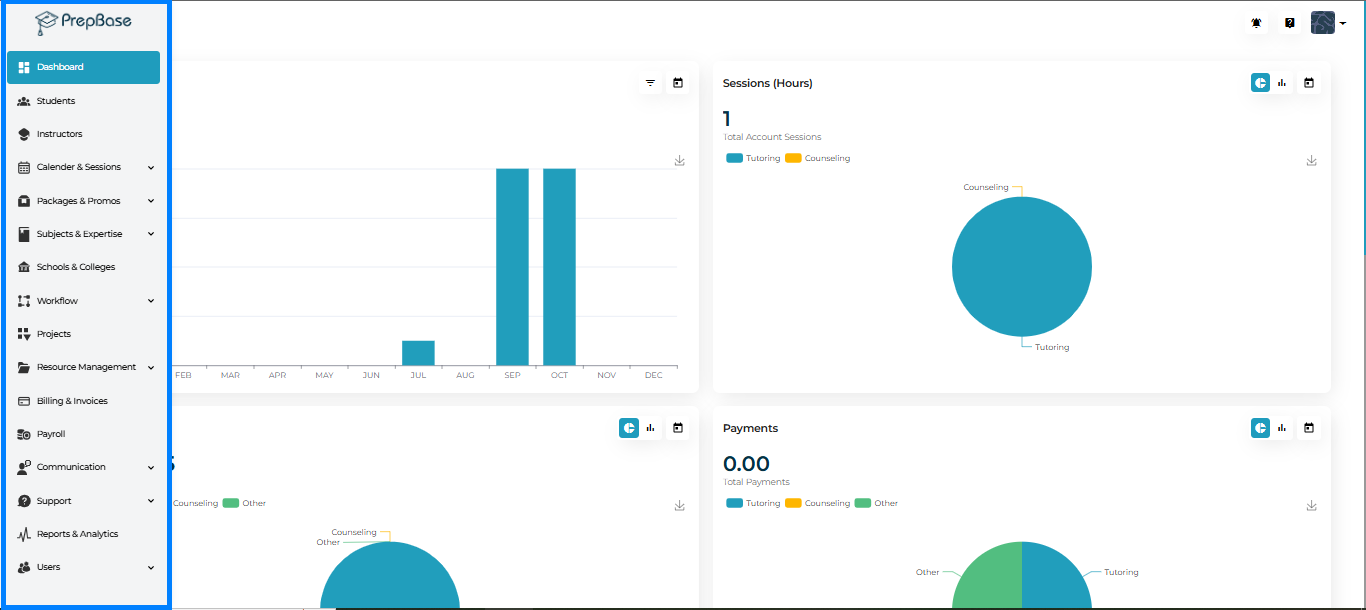Viewport: 1366px width, 610px height.
Task: Download the monthly bar chart
Action: 679,161
